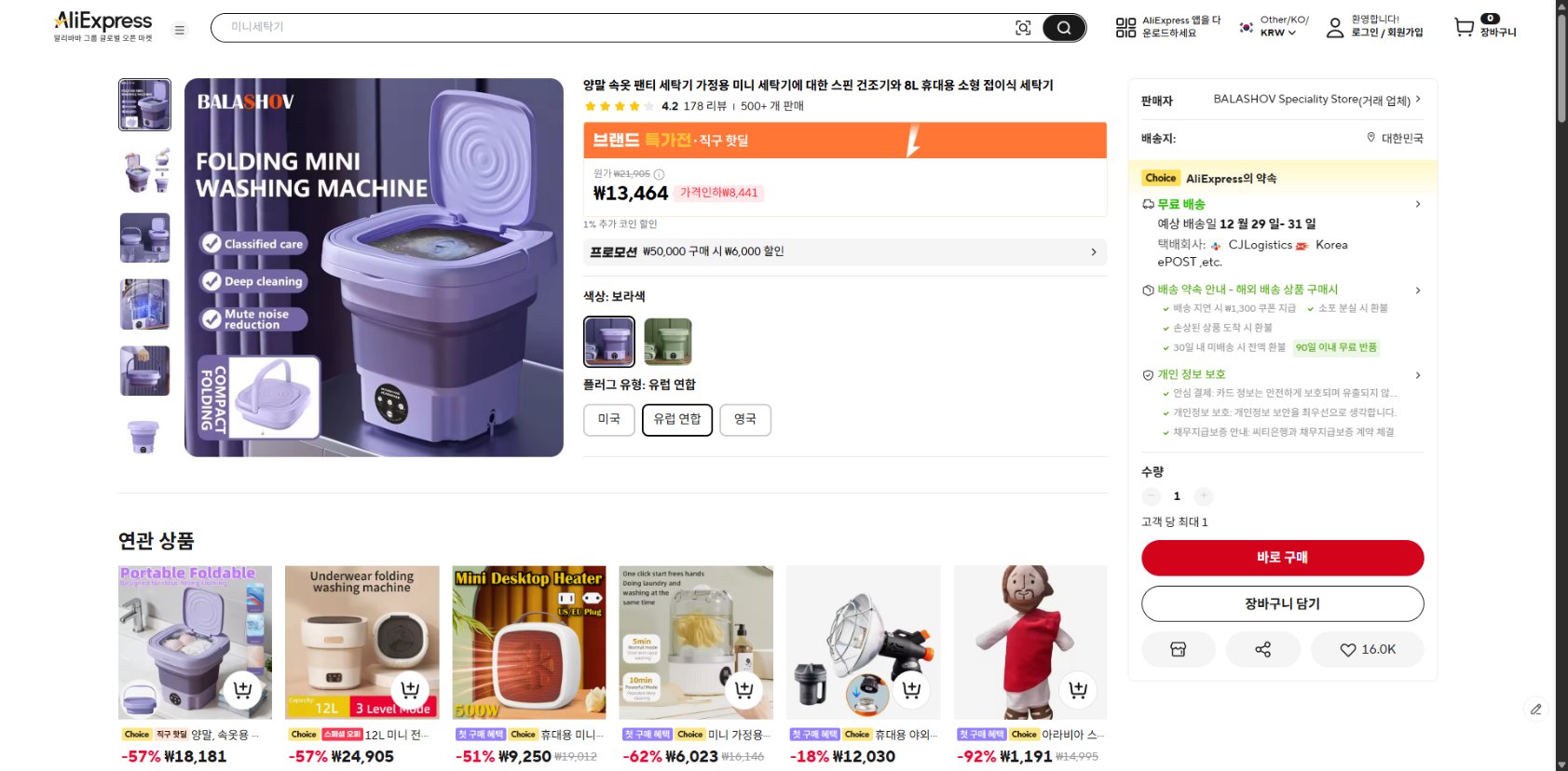Select the US plug type option

609,419
